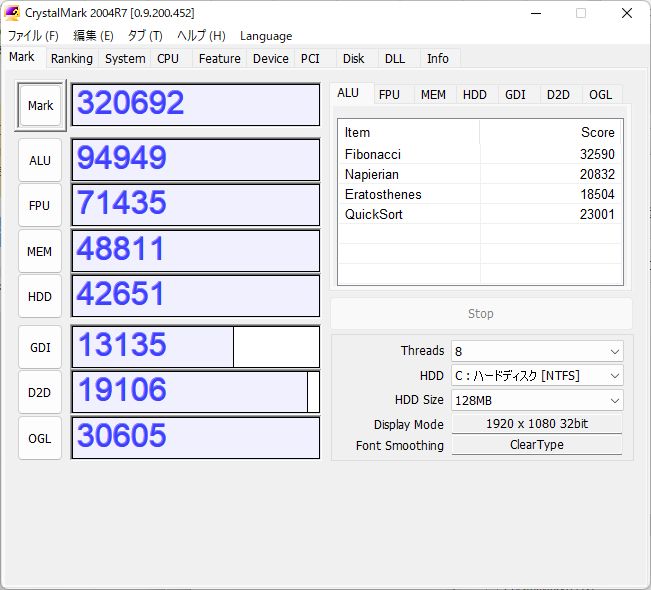Show HDD score details tab
The height and width of the screenshot is (590, 651).
475,95
